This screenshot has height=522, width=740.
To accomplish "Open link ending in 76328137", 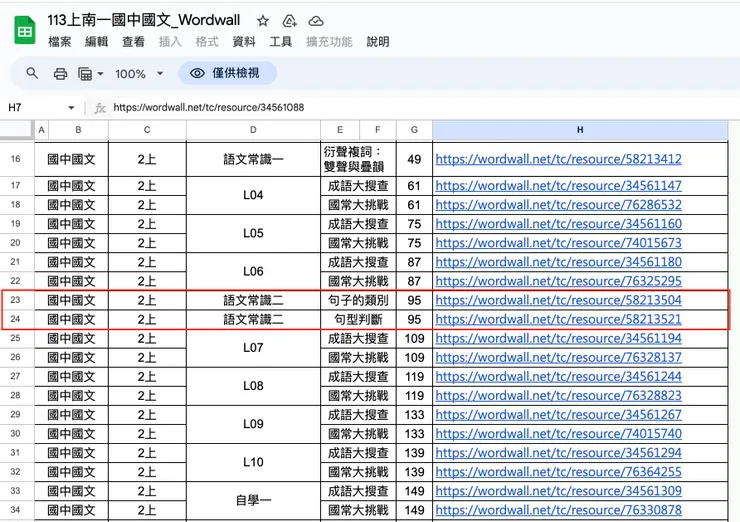I will click(x=558, y=358).
